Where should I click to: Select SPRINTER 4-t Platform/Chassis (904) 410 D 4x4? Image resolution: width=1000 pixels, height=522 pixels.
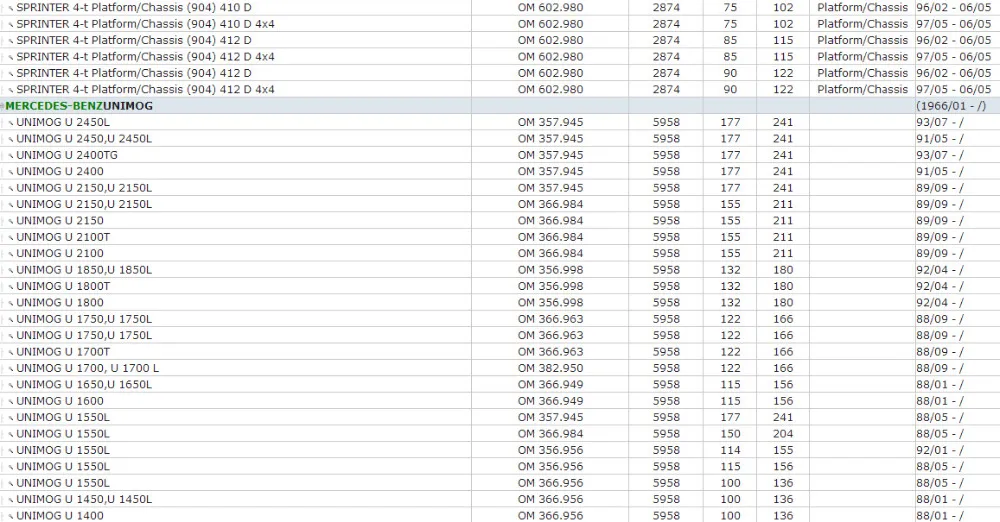pos(145,24)
